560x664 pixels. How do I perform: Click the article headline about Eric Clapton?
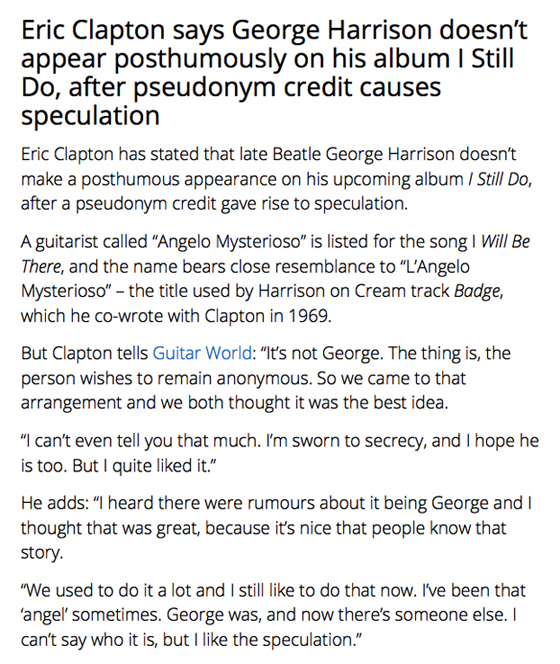(274, 72)
